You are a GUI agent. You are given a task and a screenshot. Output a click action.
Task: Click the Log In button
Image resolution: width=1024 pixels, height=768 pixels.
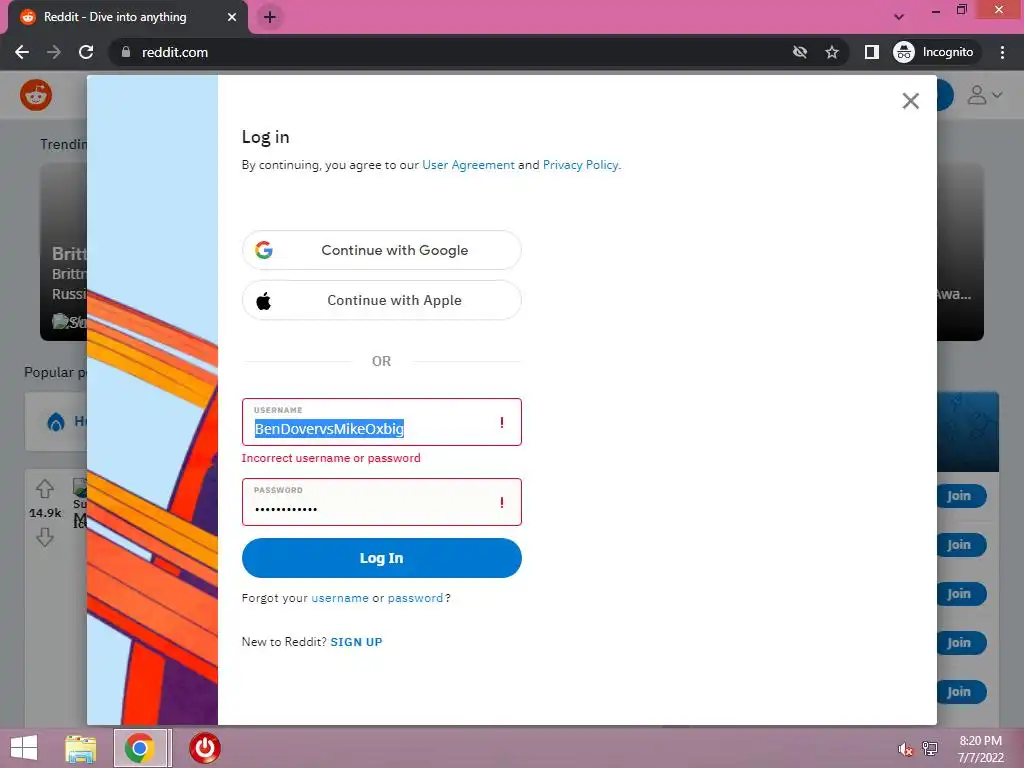pos(381,558)
